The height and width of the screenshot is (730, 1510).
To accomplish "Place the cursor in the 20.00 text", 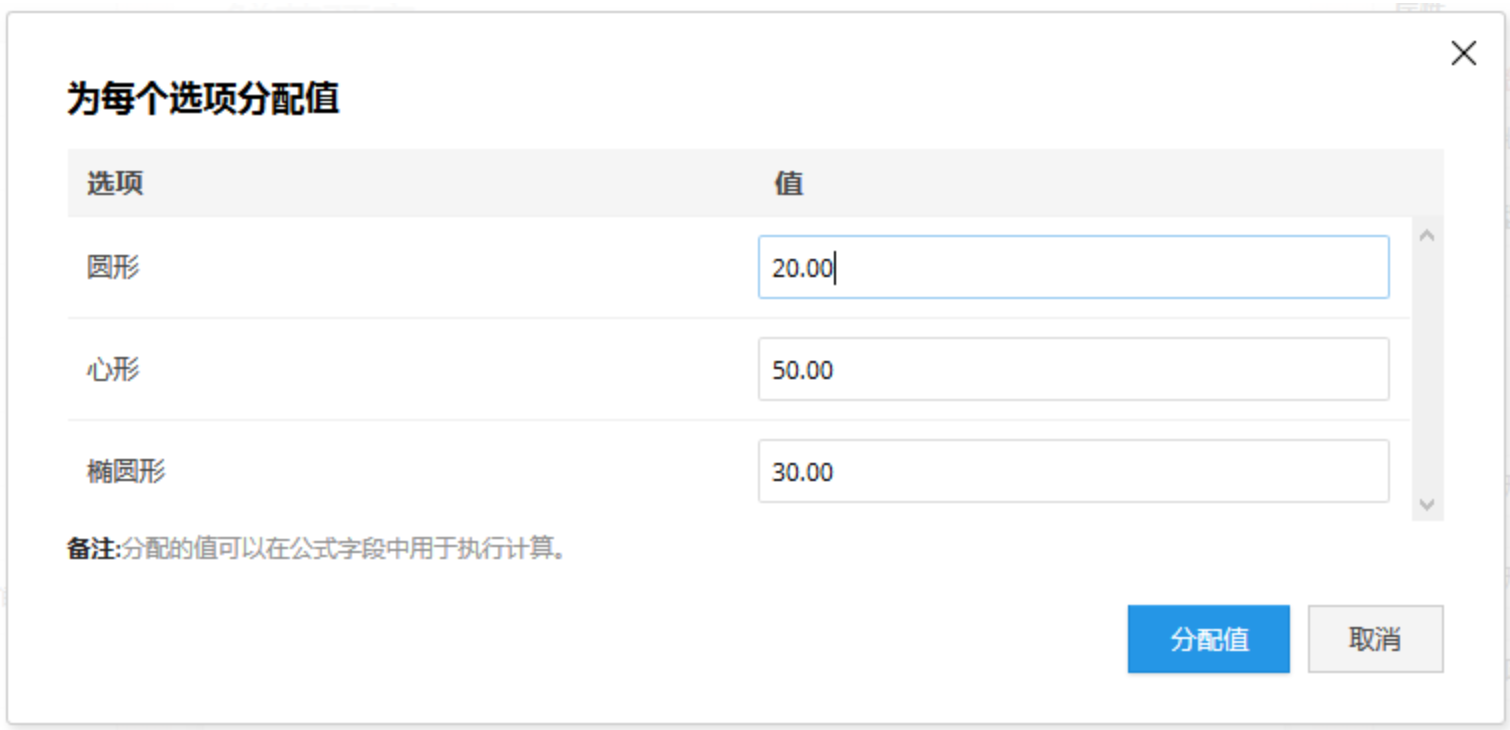I will (x=802, y=268).
